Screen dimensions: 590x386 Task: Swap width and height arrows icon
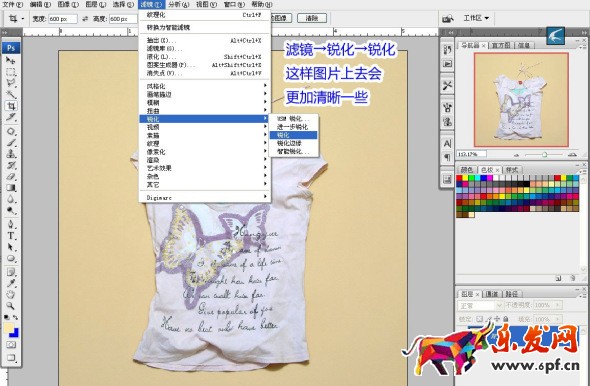point(85,18)
